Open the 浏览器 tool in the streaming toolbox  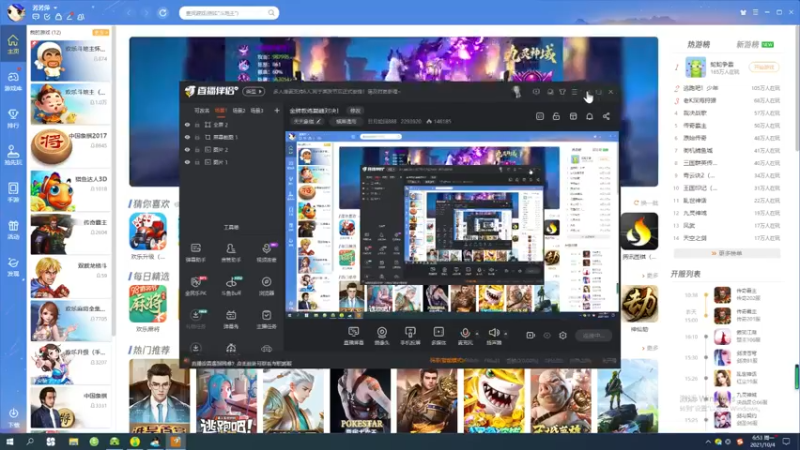point(266,286)
